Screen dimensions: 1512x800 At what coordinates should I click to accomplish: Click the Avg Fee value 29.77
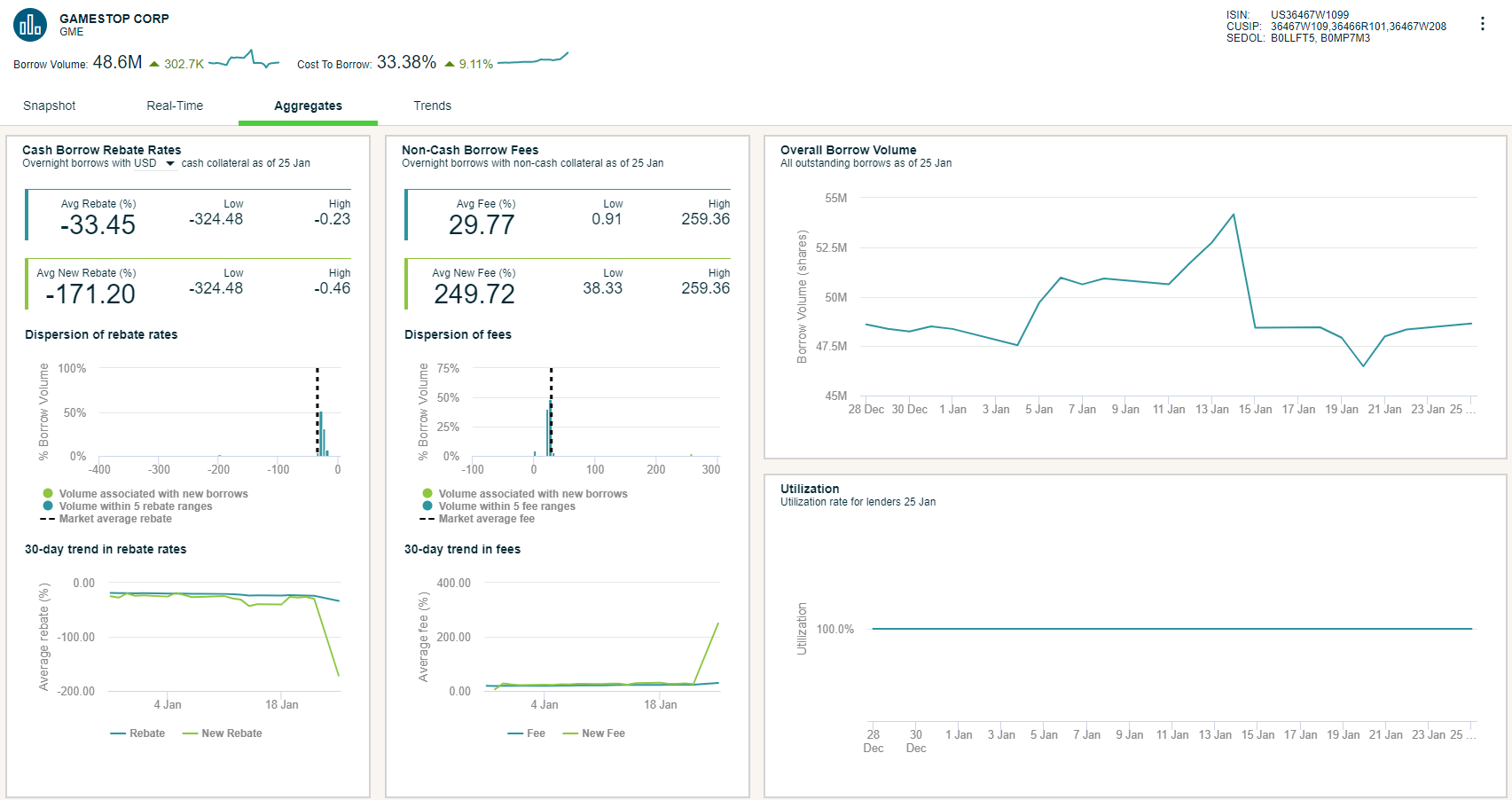click(x=482, y=225)
